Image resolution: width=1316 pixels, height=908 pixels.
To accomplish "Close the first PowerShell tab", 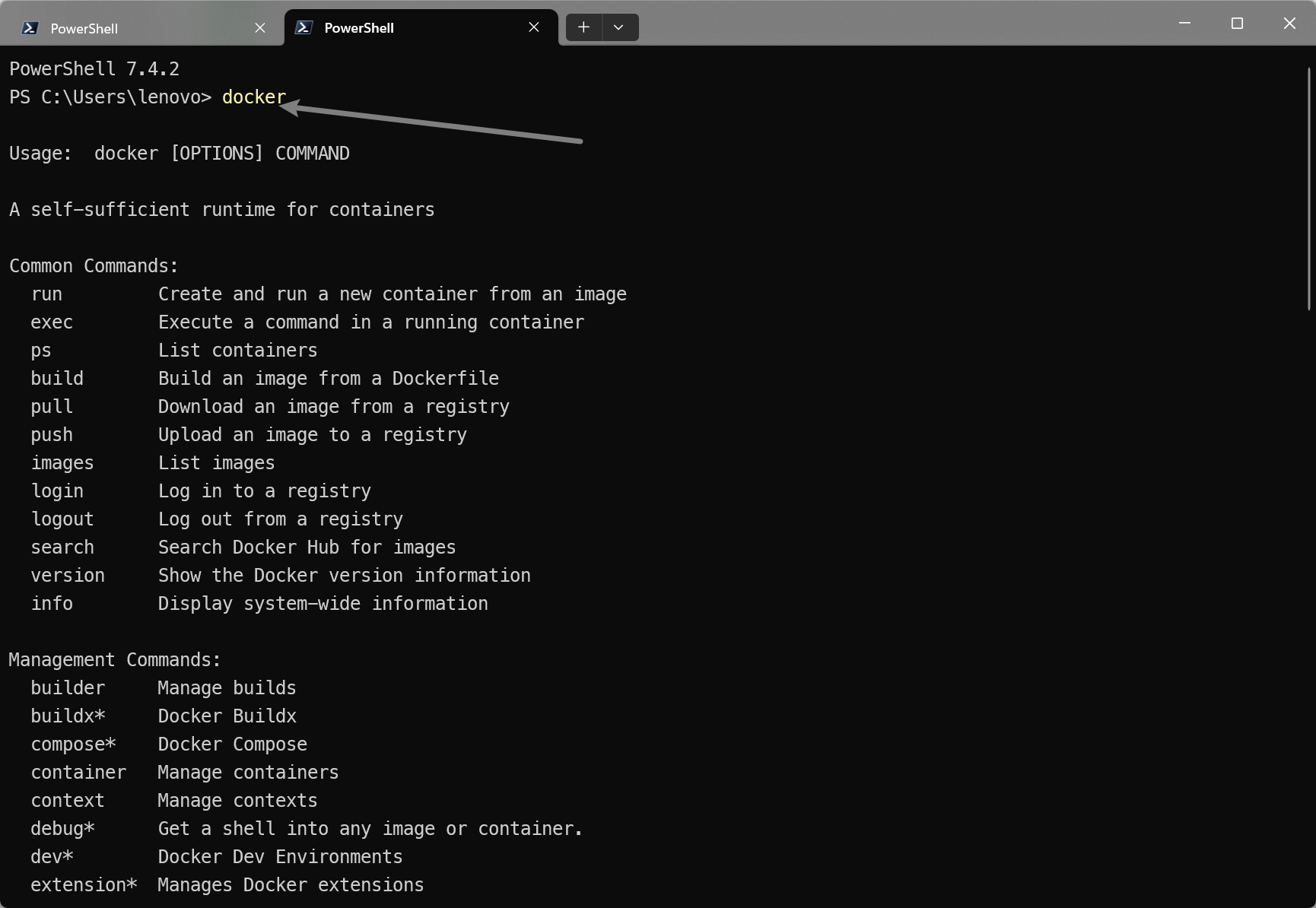I will point(260,28).
